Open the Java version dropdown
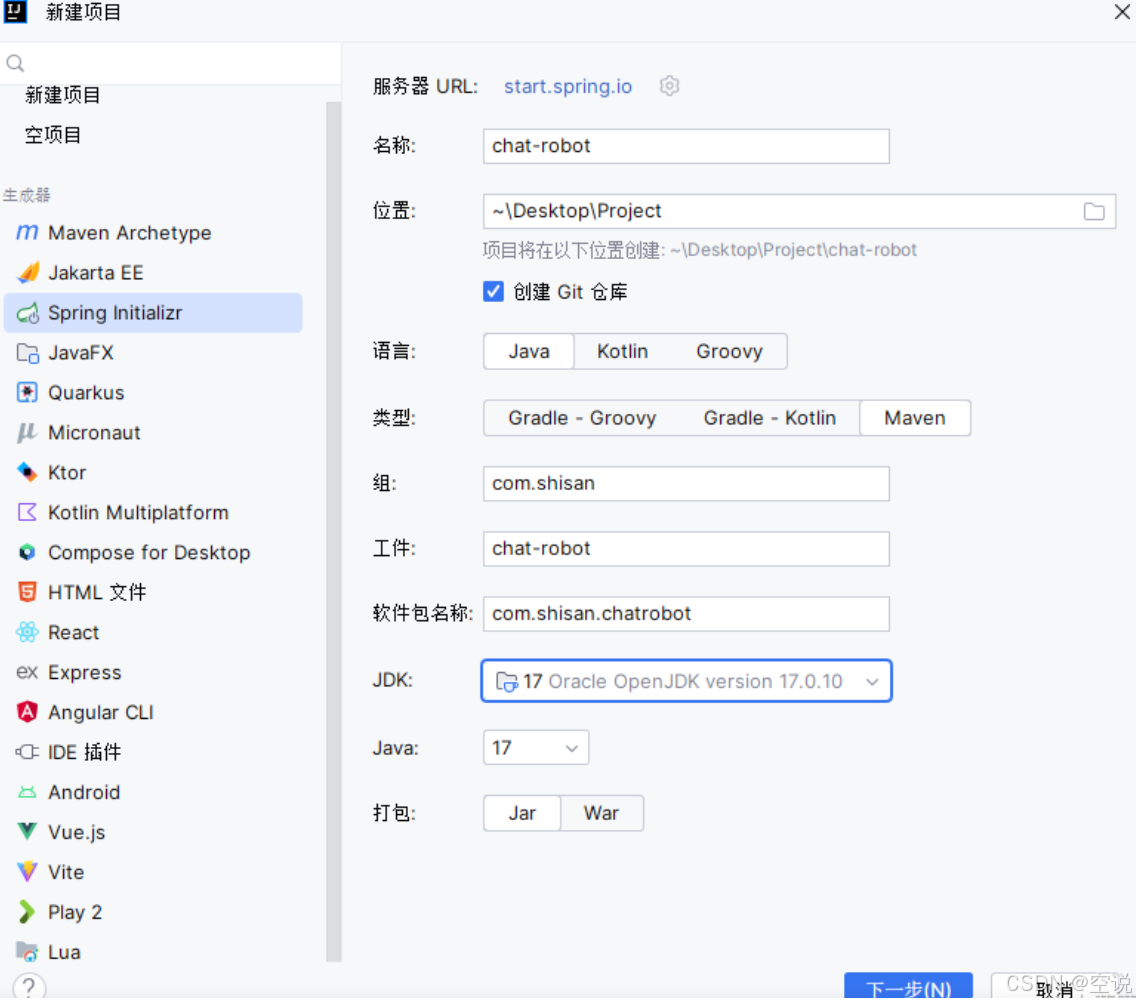Screen dimensions: 1136x1003 point(536,747)
